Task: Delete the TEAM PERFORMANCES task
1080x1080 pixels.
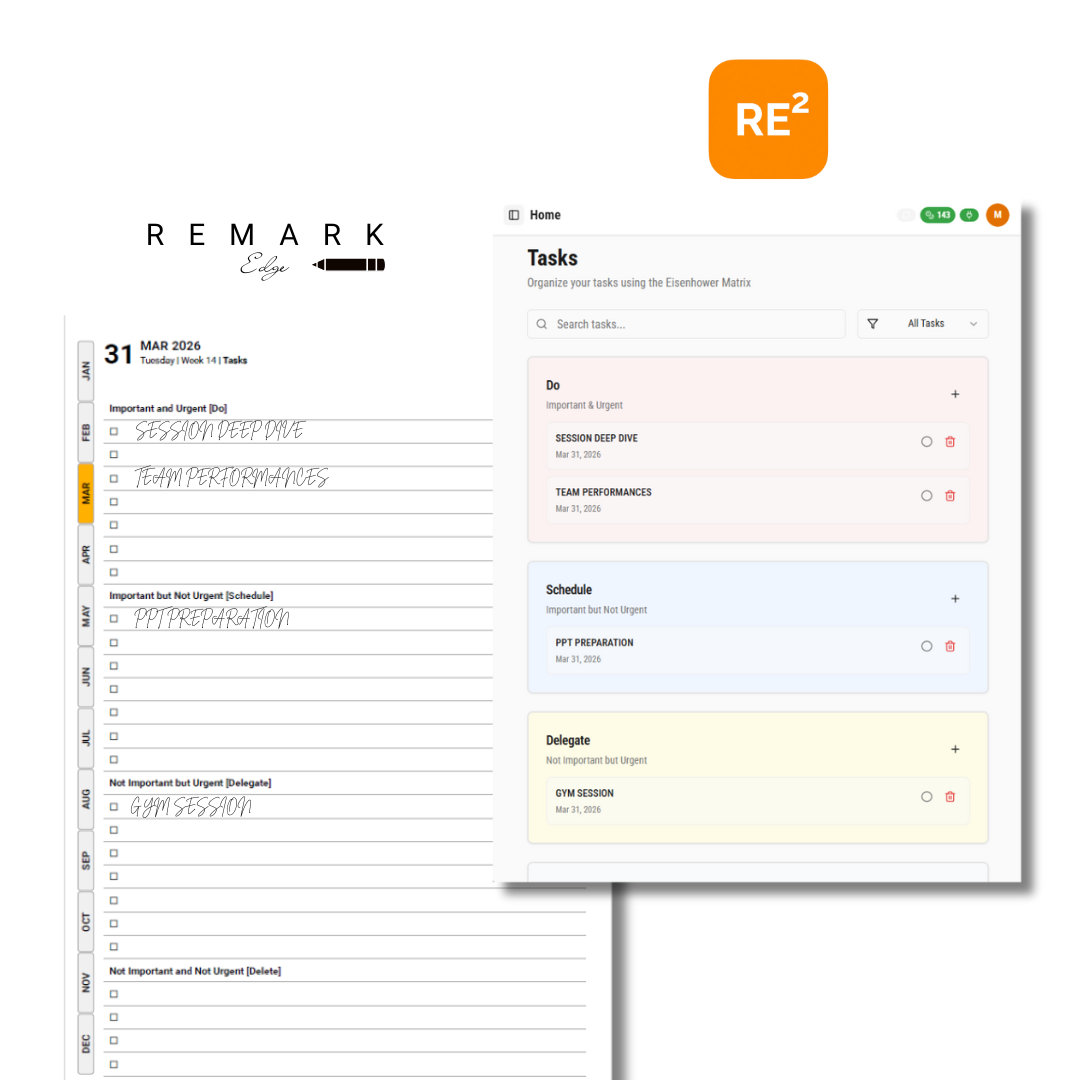Action: [x=950, y=495]
